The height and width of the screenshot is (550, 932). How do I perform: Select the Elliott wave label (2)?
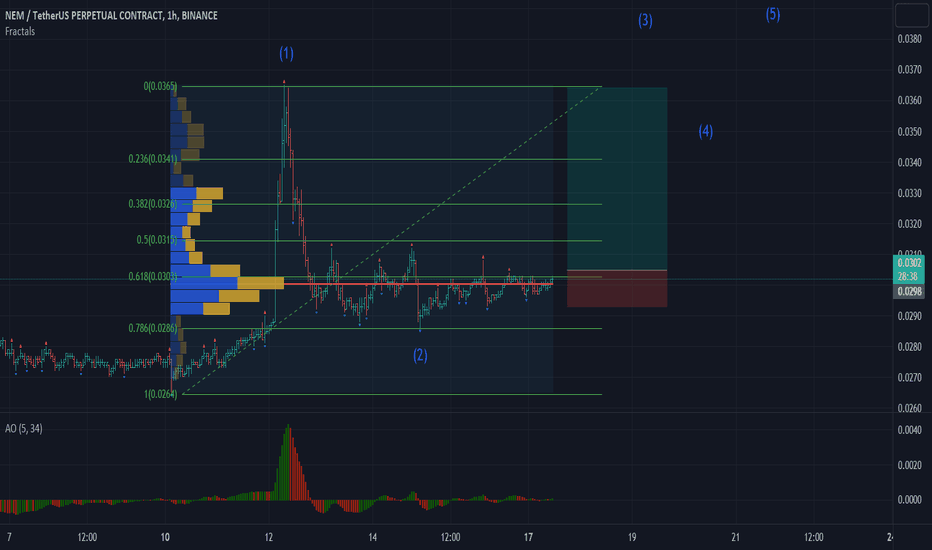coord(420,355)
